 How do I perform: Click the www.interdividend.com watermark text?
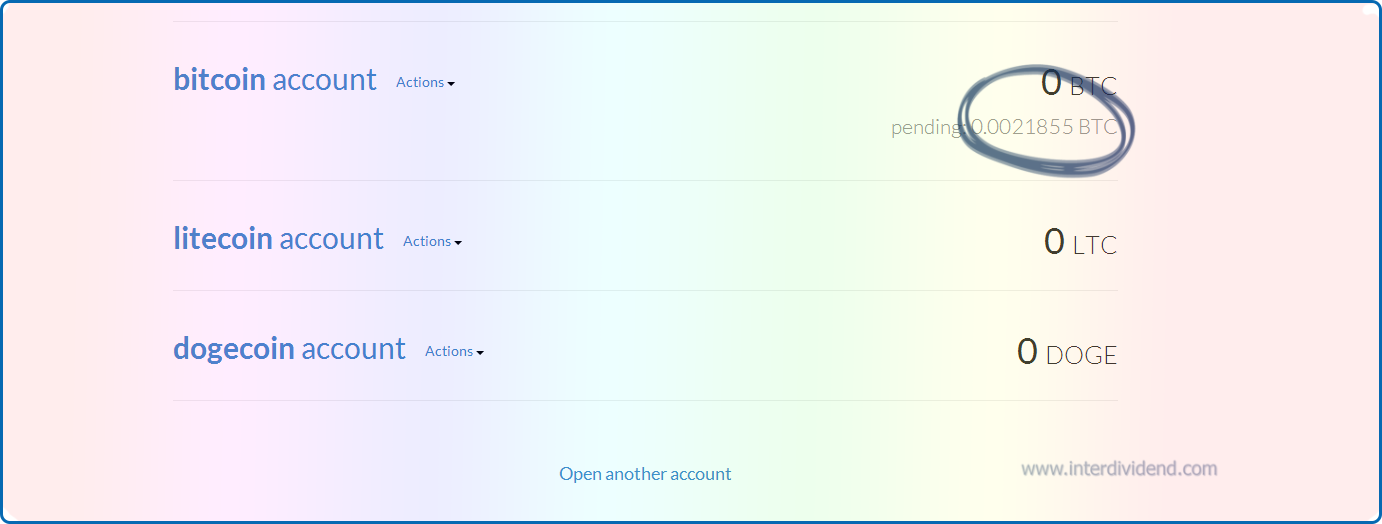point(1119,468)
